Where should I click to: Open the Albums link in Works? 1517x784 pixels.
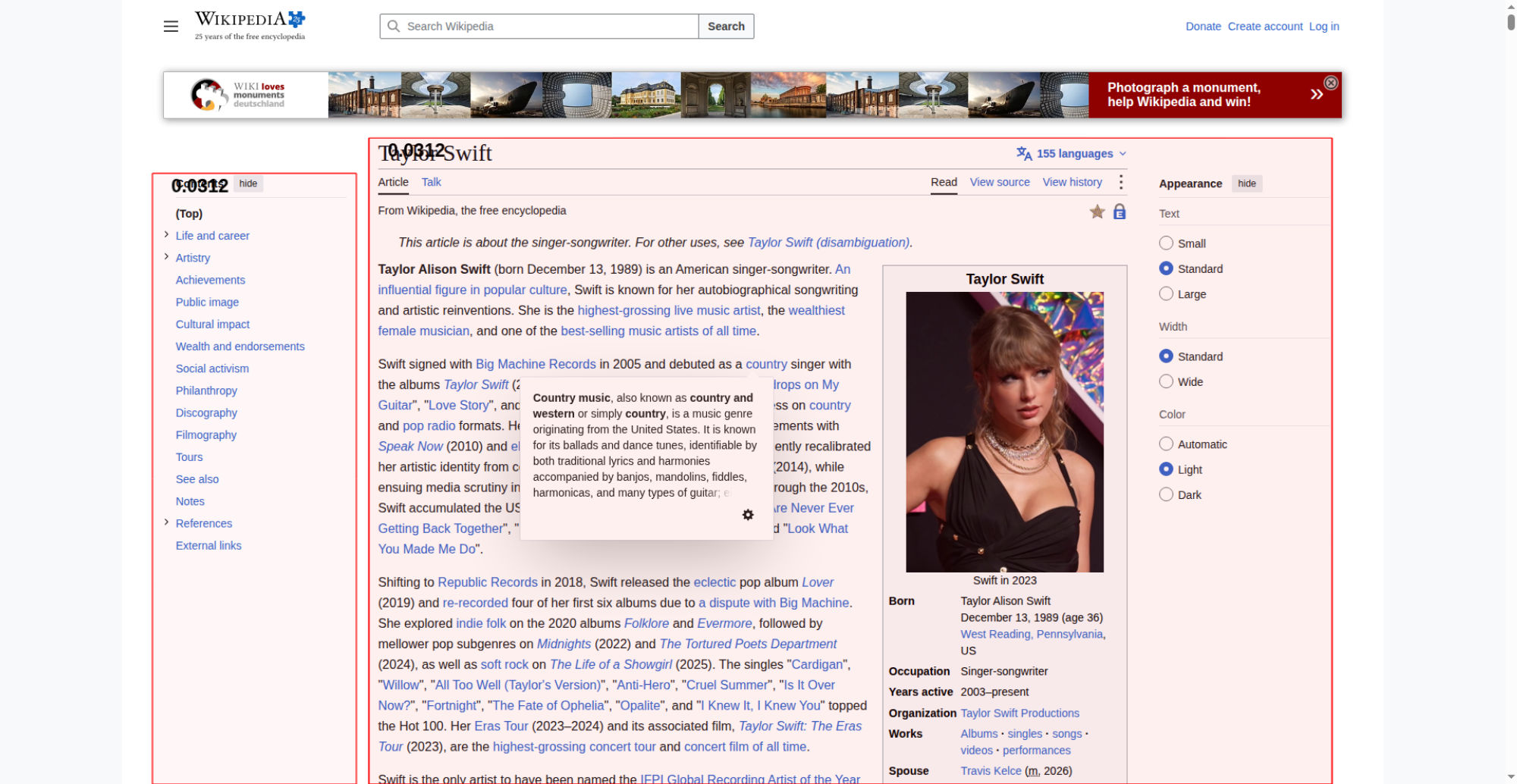(x=979, y=733)
